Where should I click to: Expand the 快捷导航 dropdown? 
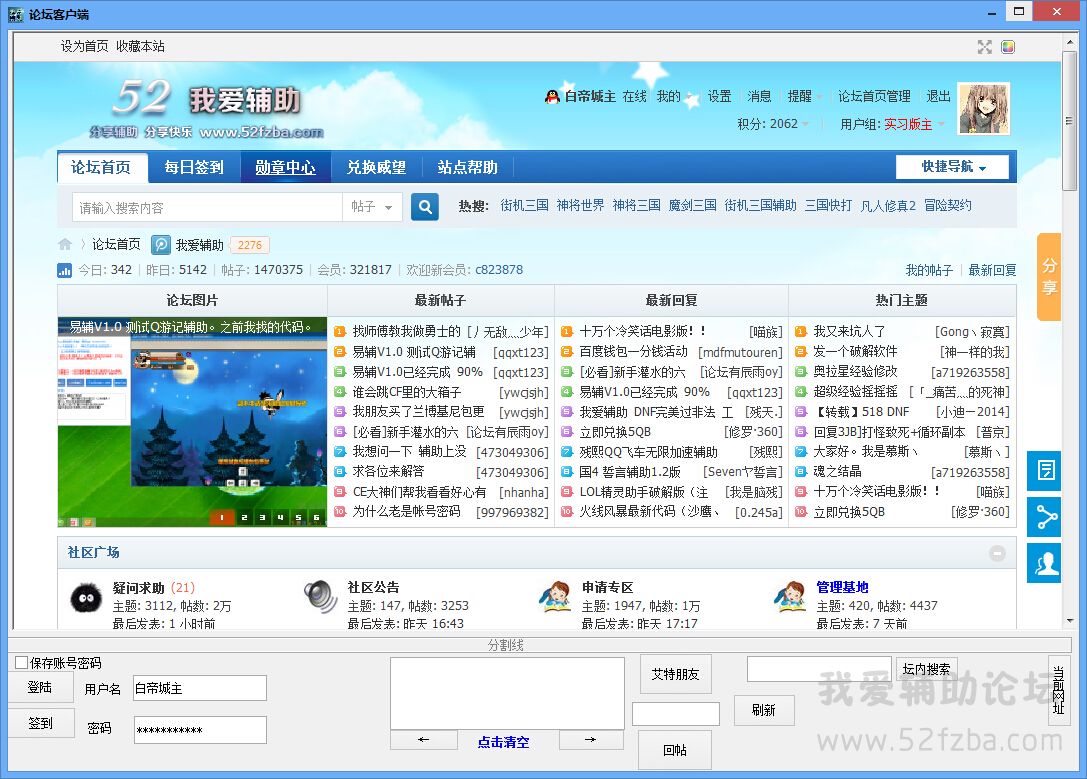[953, 167]
